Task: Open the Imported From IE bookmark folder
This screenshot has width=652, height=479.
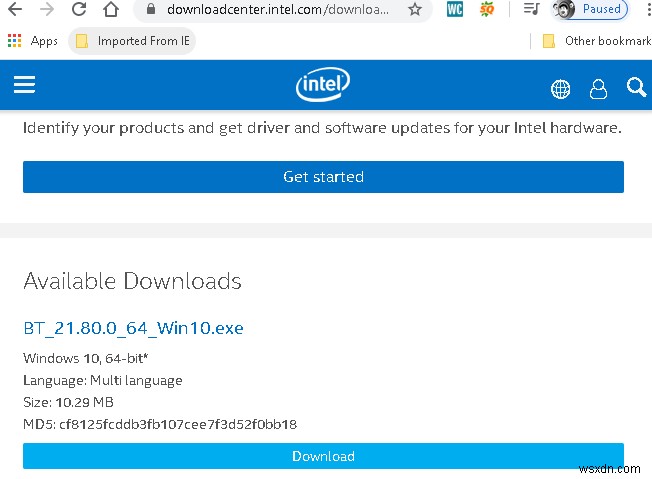Action: pyautogui.click(x=132, y=41)
